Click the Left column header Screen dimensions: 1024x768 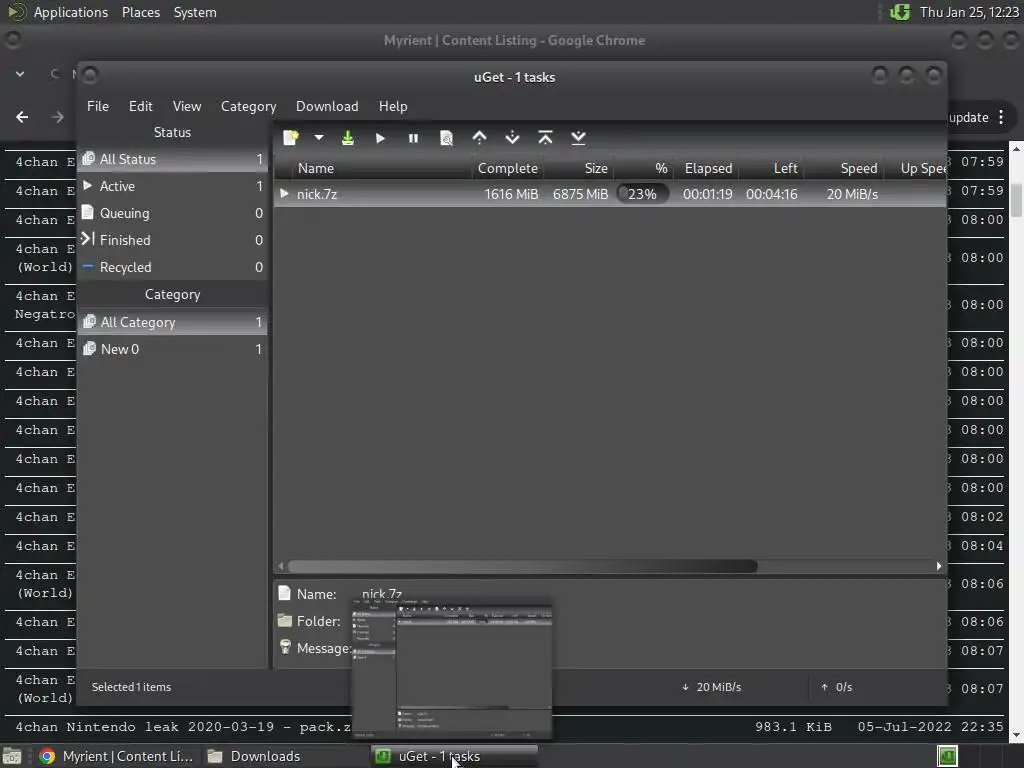772,168
